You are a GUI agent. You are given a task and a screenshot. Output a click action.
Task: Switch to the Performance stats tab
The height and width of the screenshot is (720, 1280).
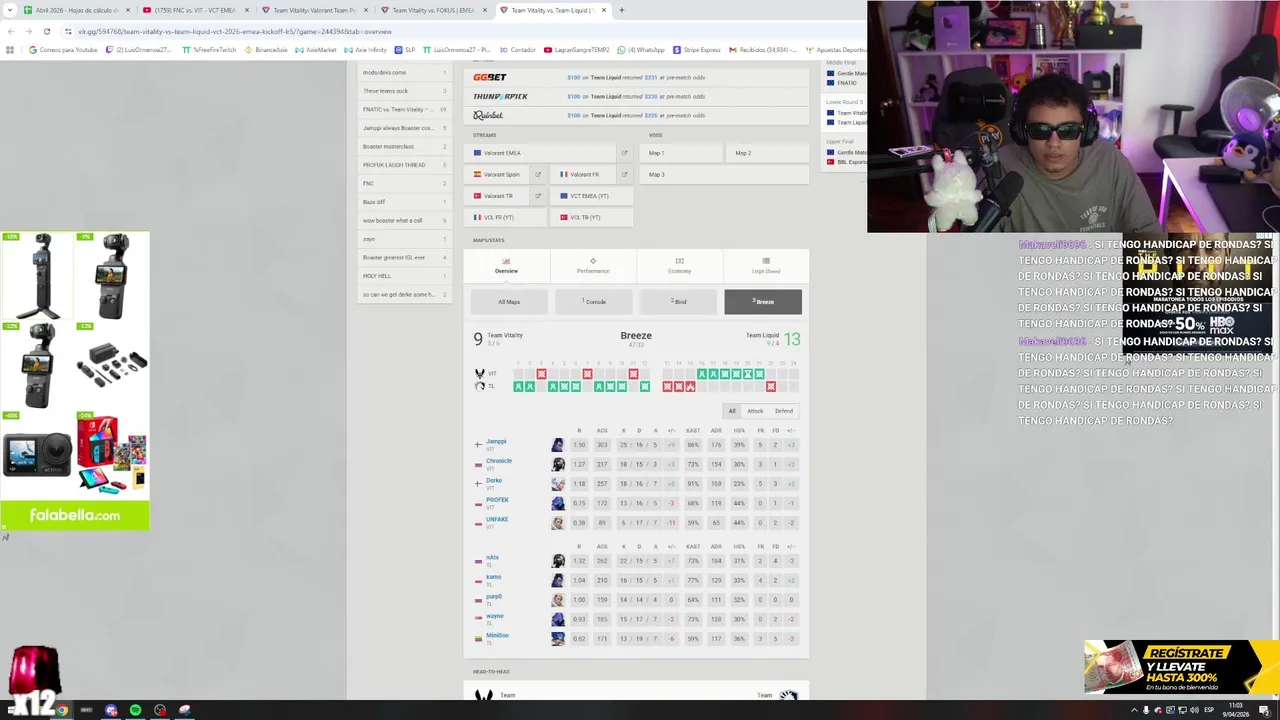[x=593, y=265]
